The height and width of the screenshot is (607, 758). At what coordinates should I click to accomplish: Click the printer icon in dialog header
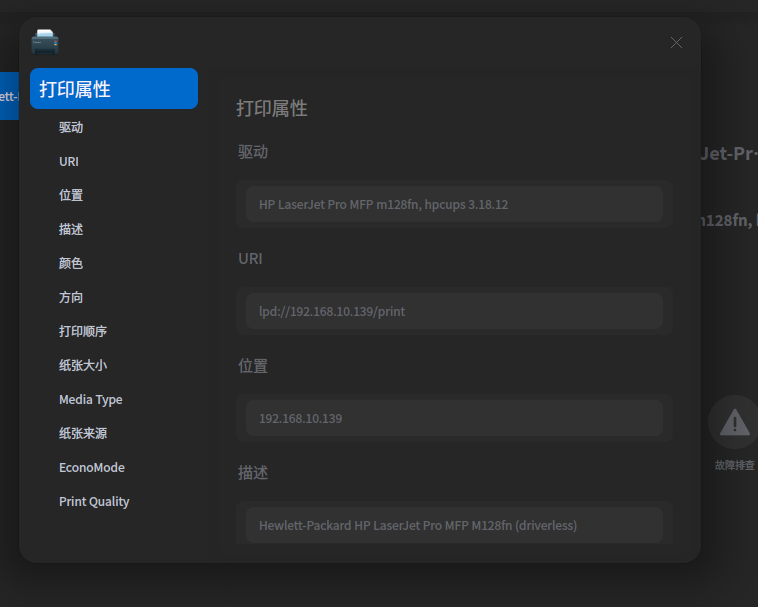tap(45, 42)
